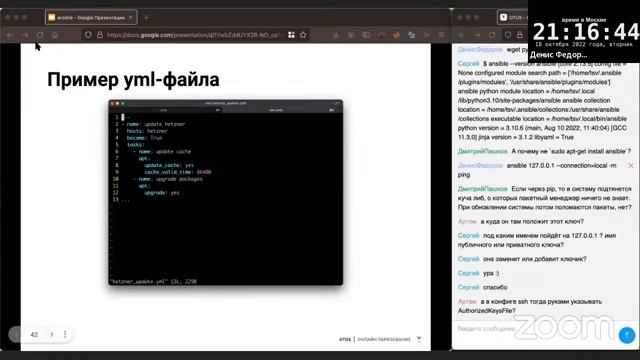Open slide options three-dot menu
The width and height of the screenshot is (640, 360).
tap(65, 334)
